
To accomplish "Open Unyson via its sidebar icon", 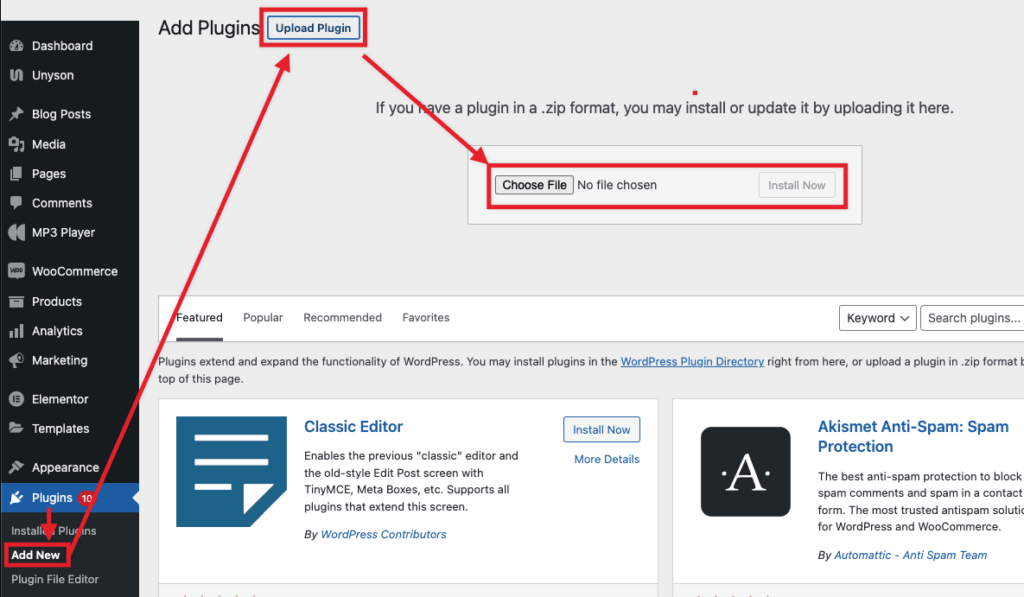I will click(x=16, y=75).
